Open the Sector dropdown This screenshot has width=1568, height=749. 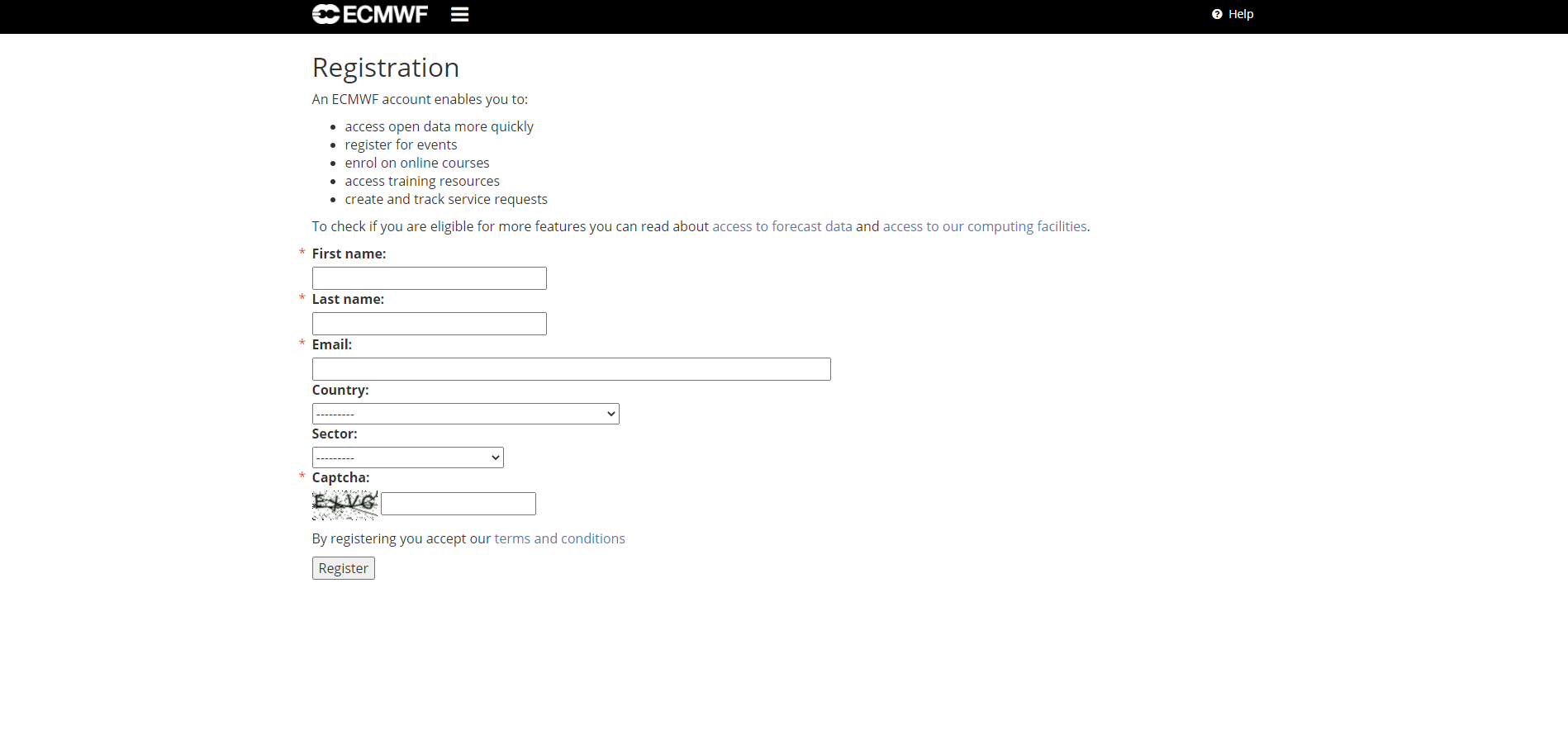(x=407, y=457)
